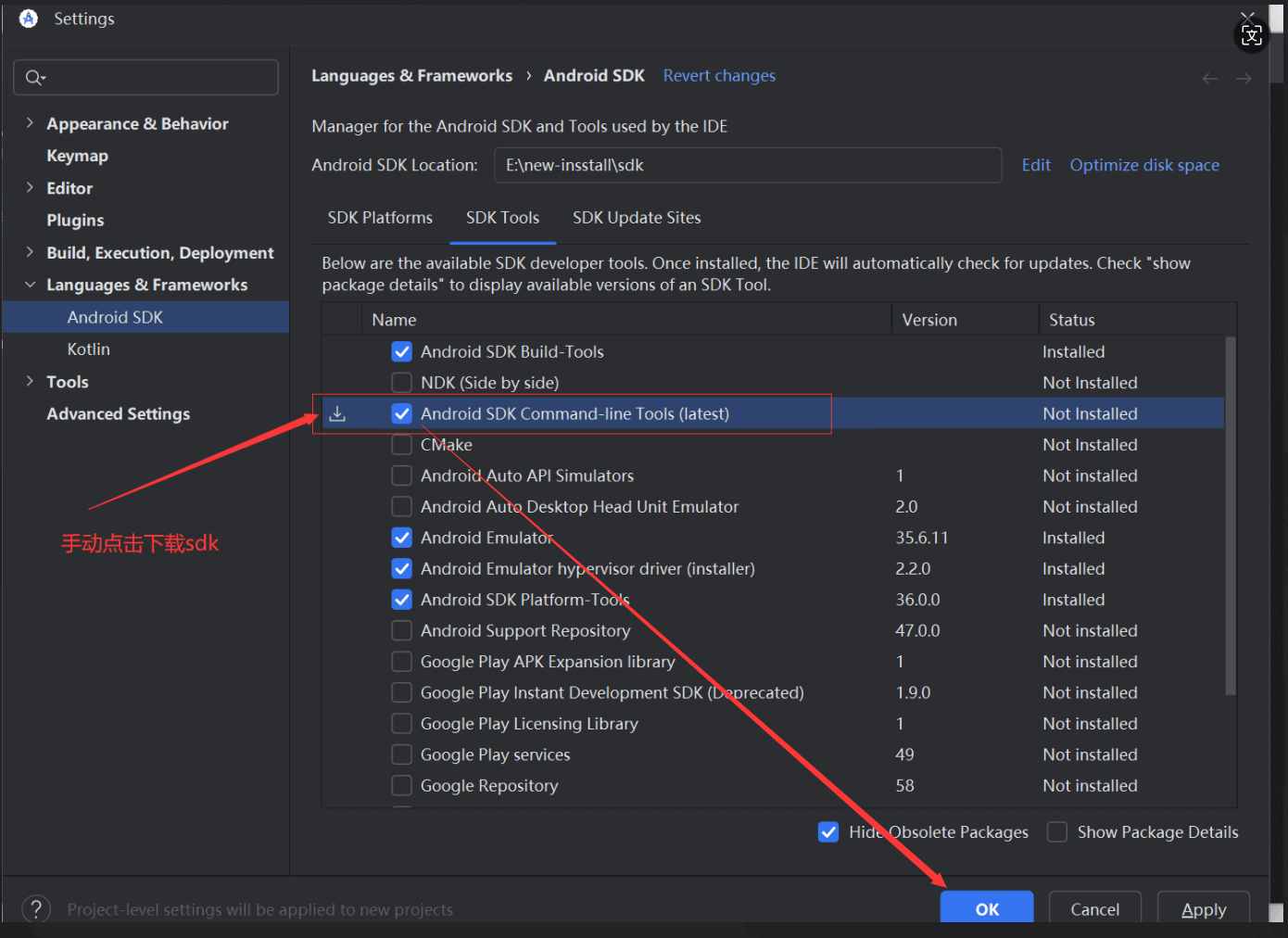Expand the Tools settings section
The height and width of the screenshot is (938, 1288).
click(30, 381)
